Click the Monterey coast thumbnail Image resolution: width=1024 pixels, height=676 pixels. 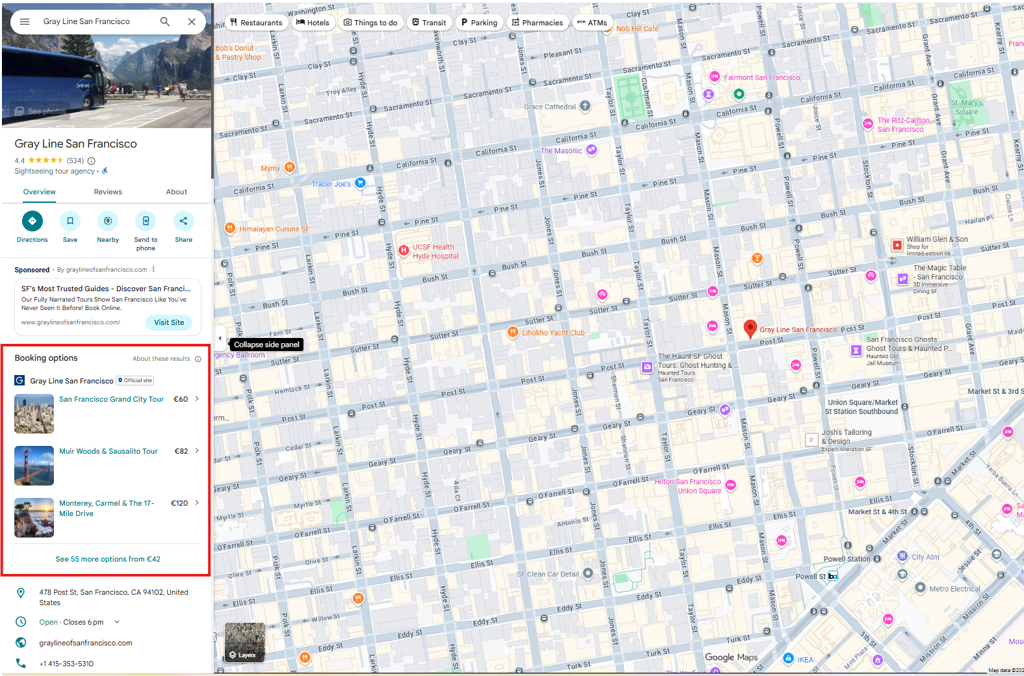34,518
